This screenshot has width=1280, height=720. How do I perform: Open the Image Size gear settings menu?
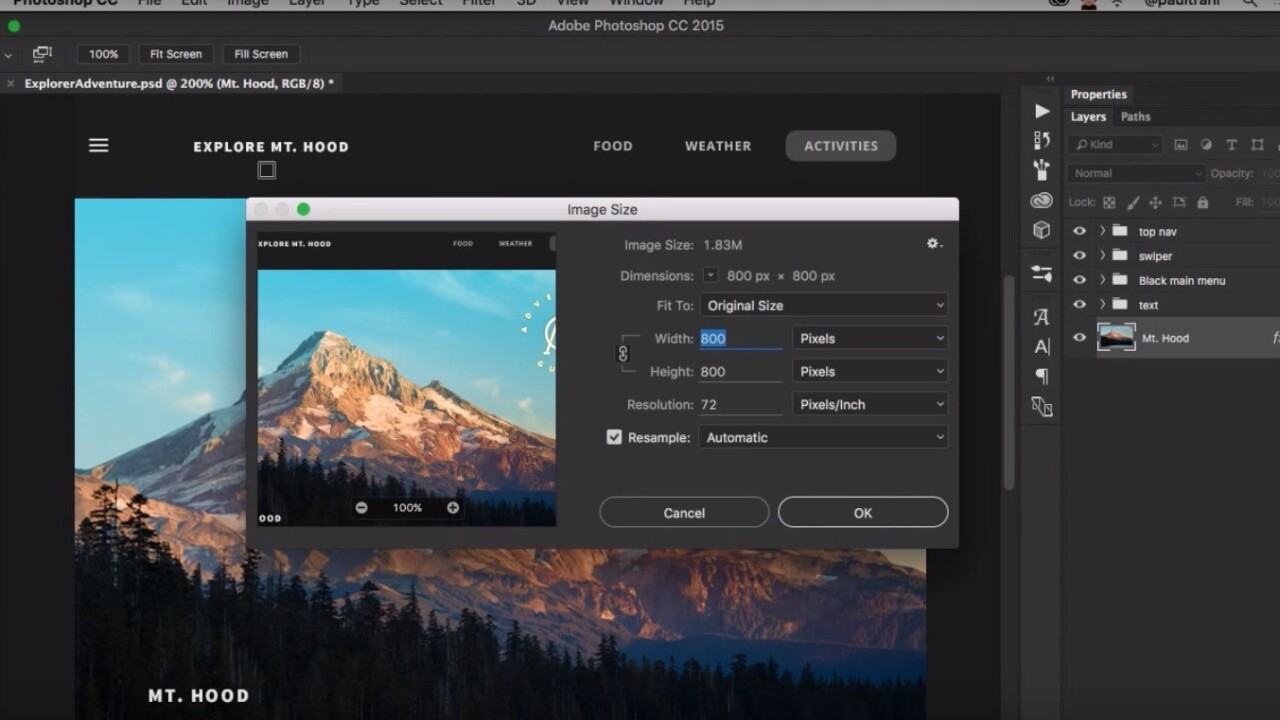(x=934, y=244)
